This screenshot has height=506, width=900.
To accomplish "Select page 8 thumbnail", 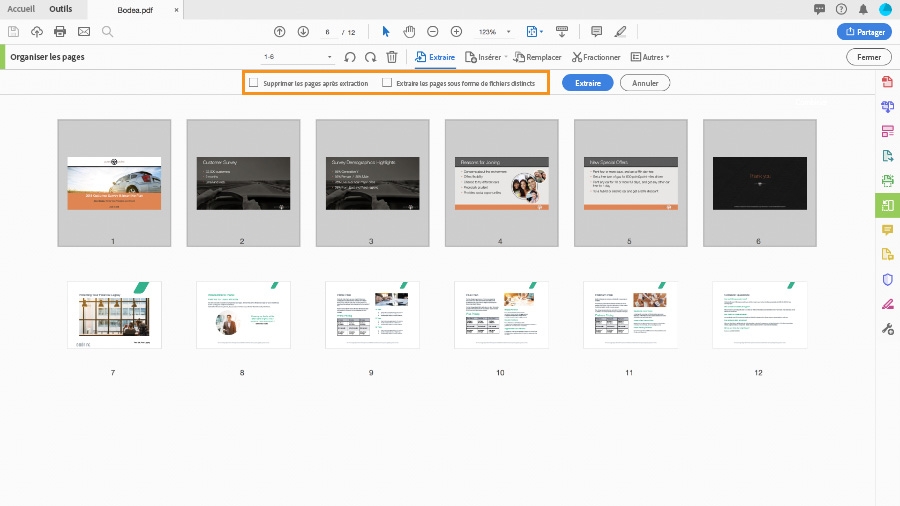I will click(243, 315).
